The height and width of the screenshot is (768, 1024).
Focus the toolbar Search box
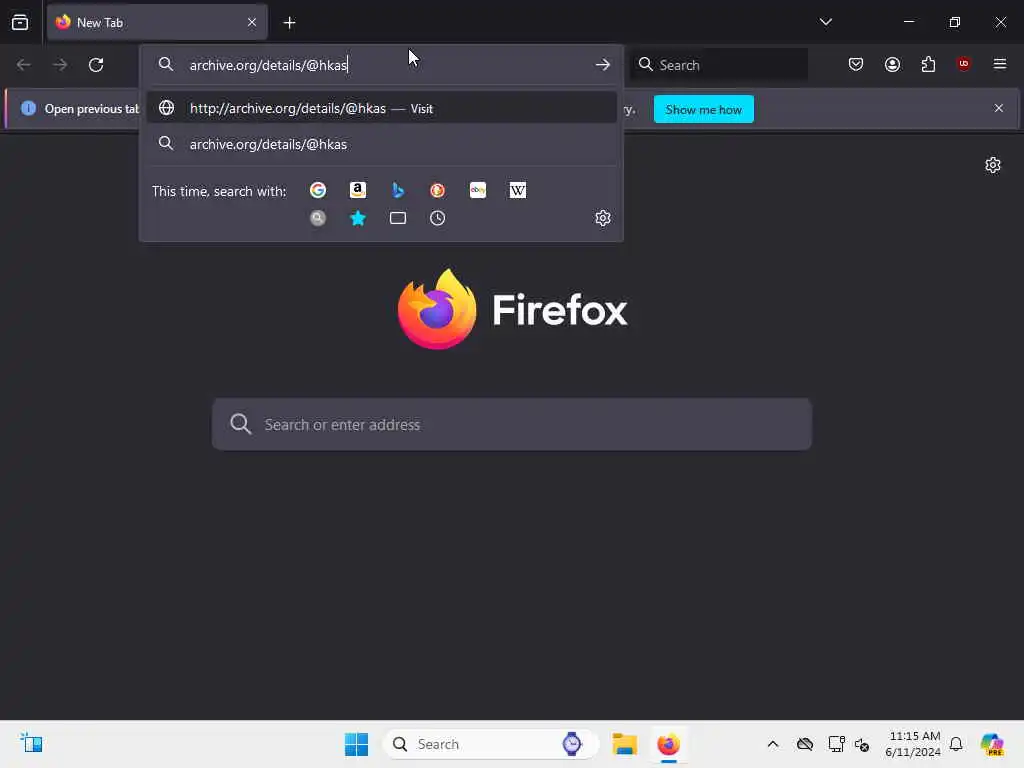[x=718, y=65]
